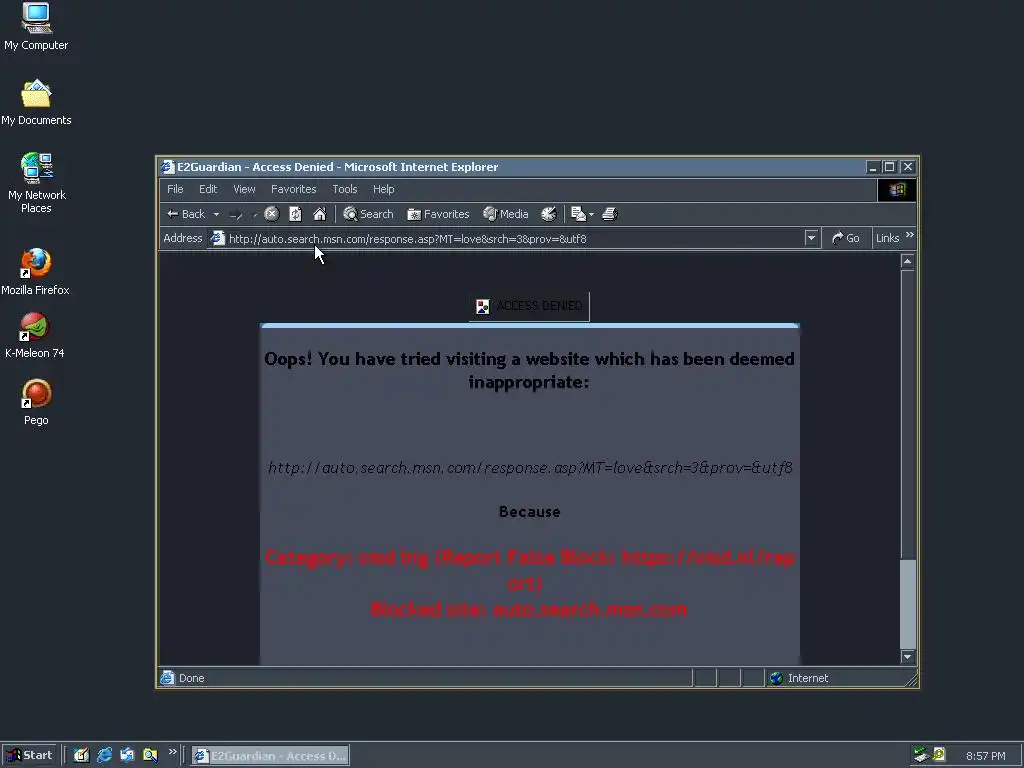Open the Start menu
The image size is (1024, 768).
pyautogui.click(x=29, y=756)
